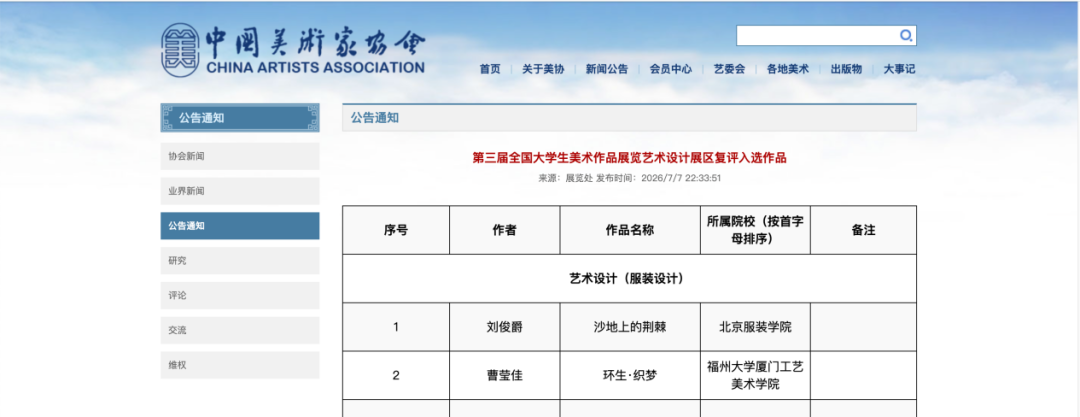1080x417 pixels.
Task: Click work title 沙地上的荆棘
Action: point(630,327)
